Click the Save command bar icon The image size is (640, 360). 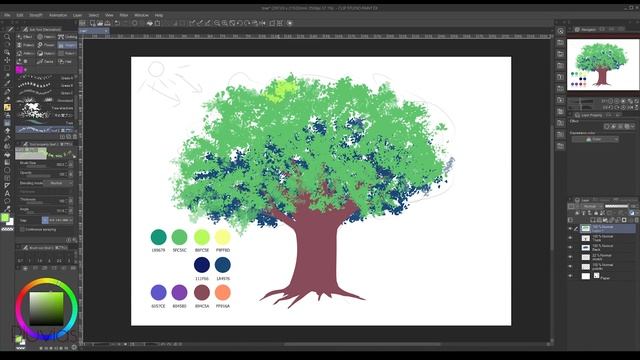pos(107,23)
